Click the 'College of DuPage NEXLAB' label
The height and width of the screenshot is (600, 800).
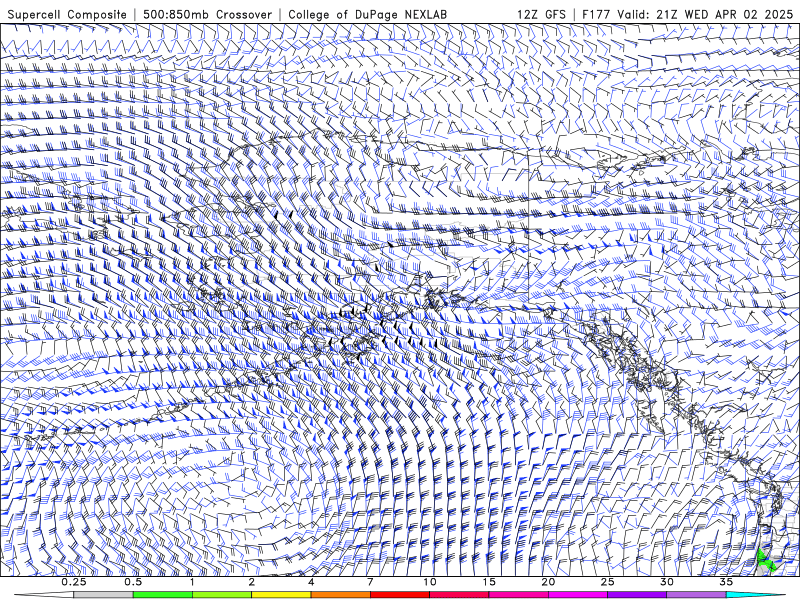pos(367,15)
